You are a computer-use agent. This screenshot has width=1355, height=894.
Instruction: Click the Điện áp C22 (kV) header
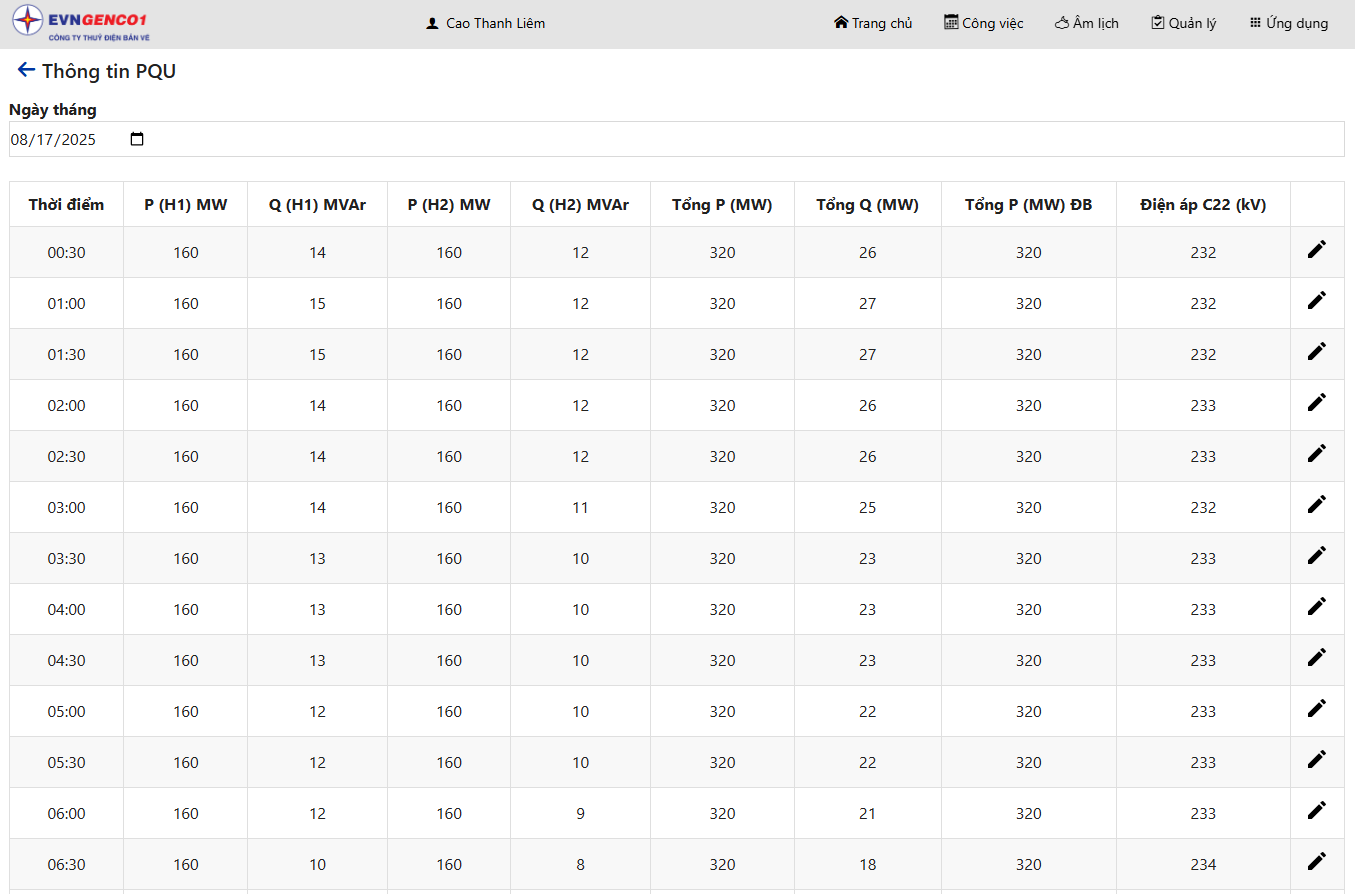pos(1203,205)
